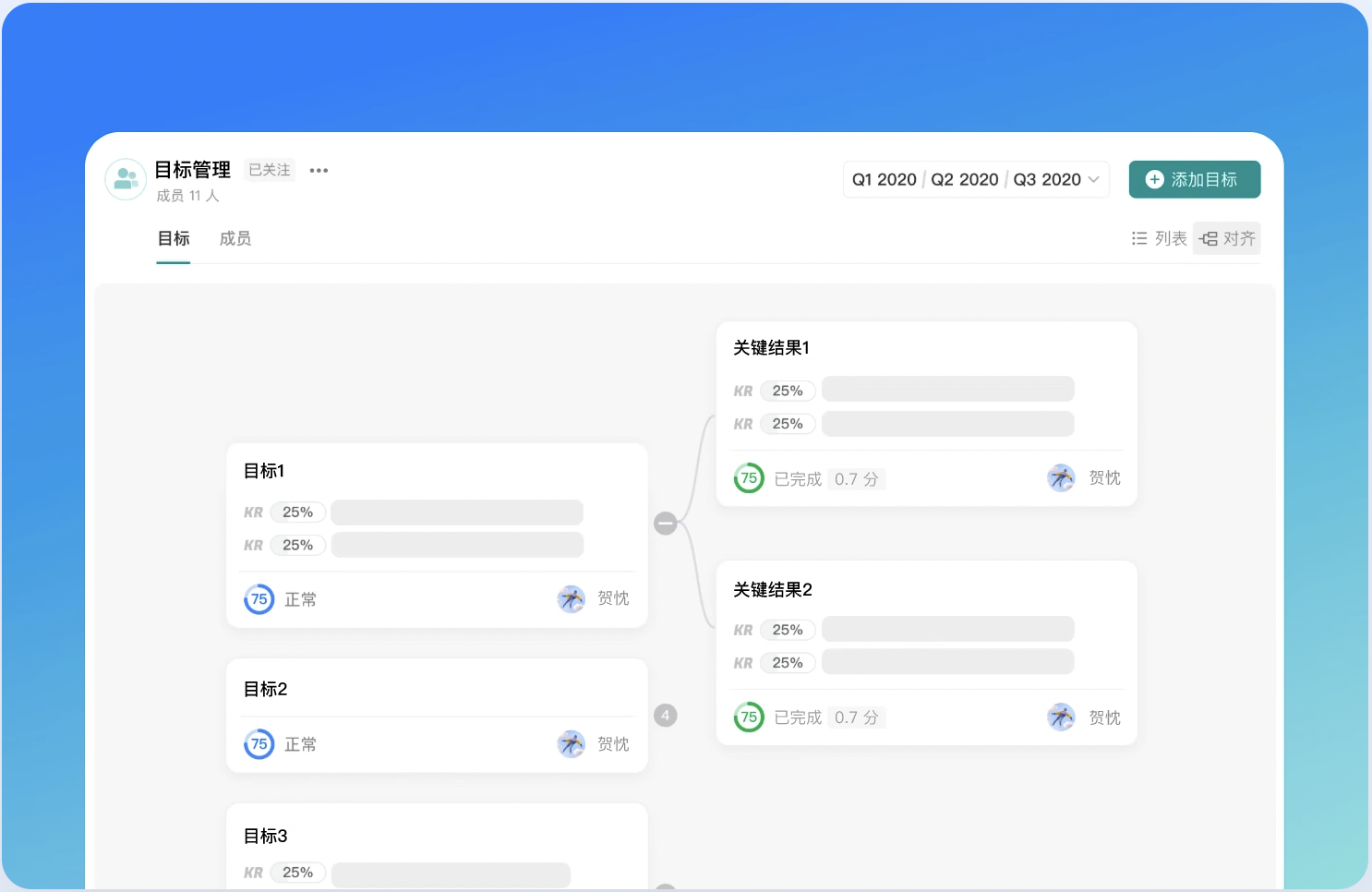Click the plus icon in 添加目标 button

[x=1154, y=179]
